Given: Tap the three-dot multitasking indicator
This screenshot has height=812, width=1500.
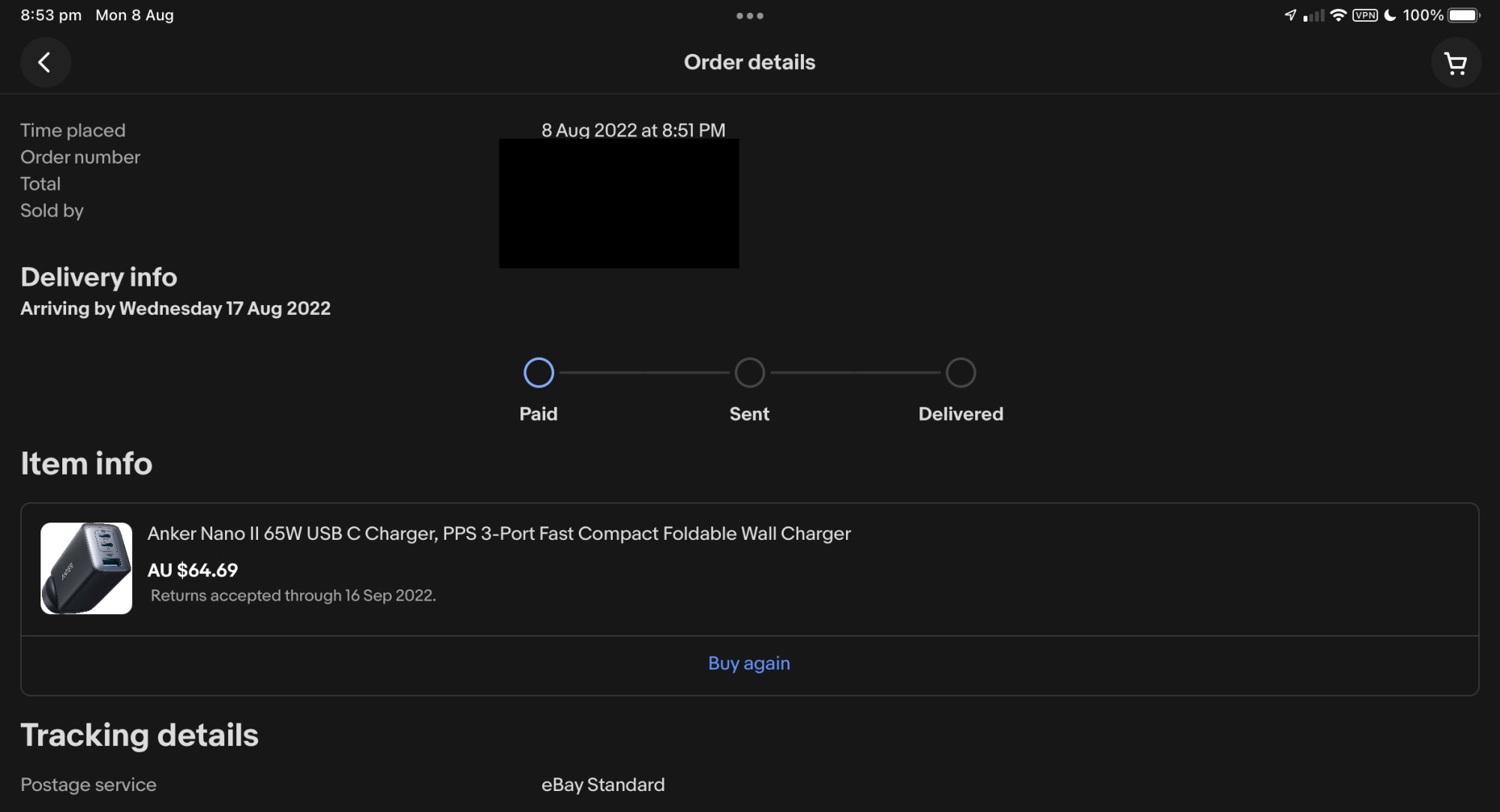Looking at the screenshot, I should click(x=749, y=16).
